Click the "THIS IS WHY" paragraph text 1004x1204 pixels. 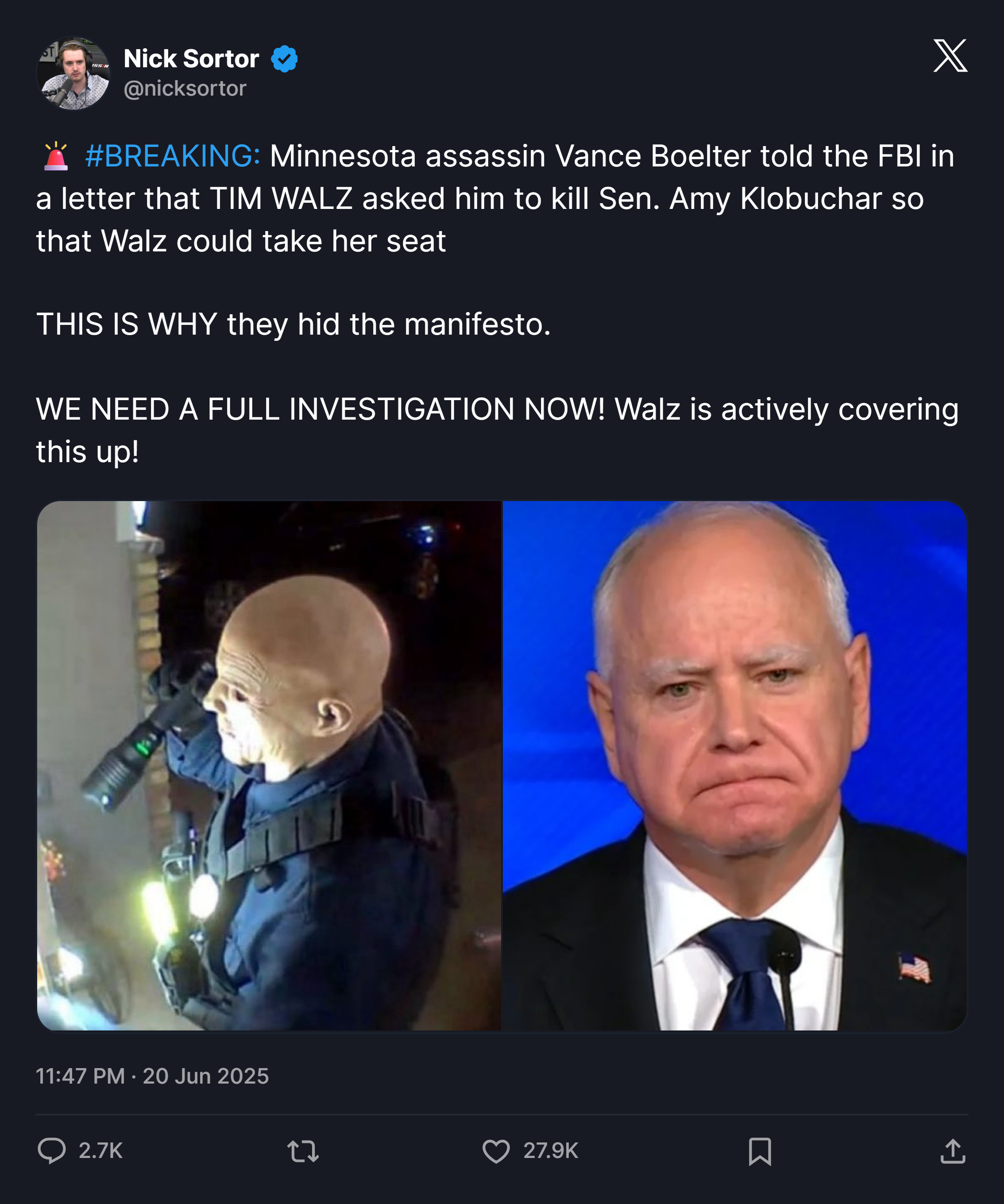(293, 324)
